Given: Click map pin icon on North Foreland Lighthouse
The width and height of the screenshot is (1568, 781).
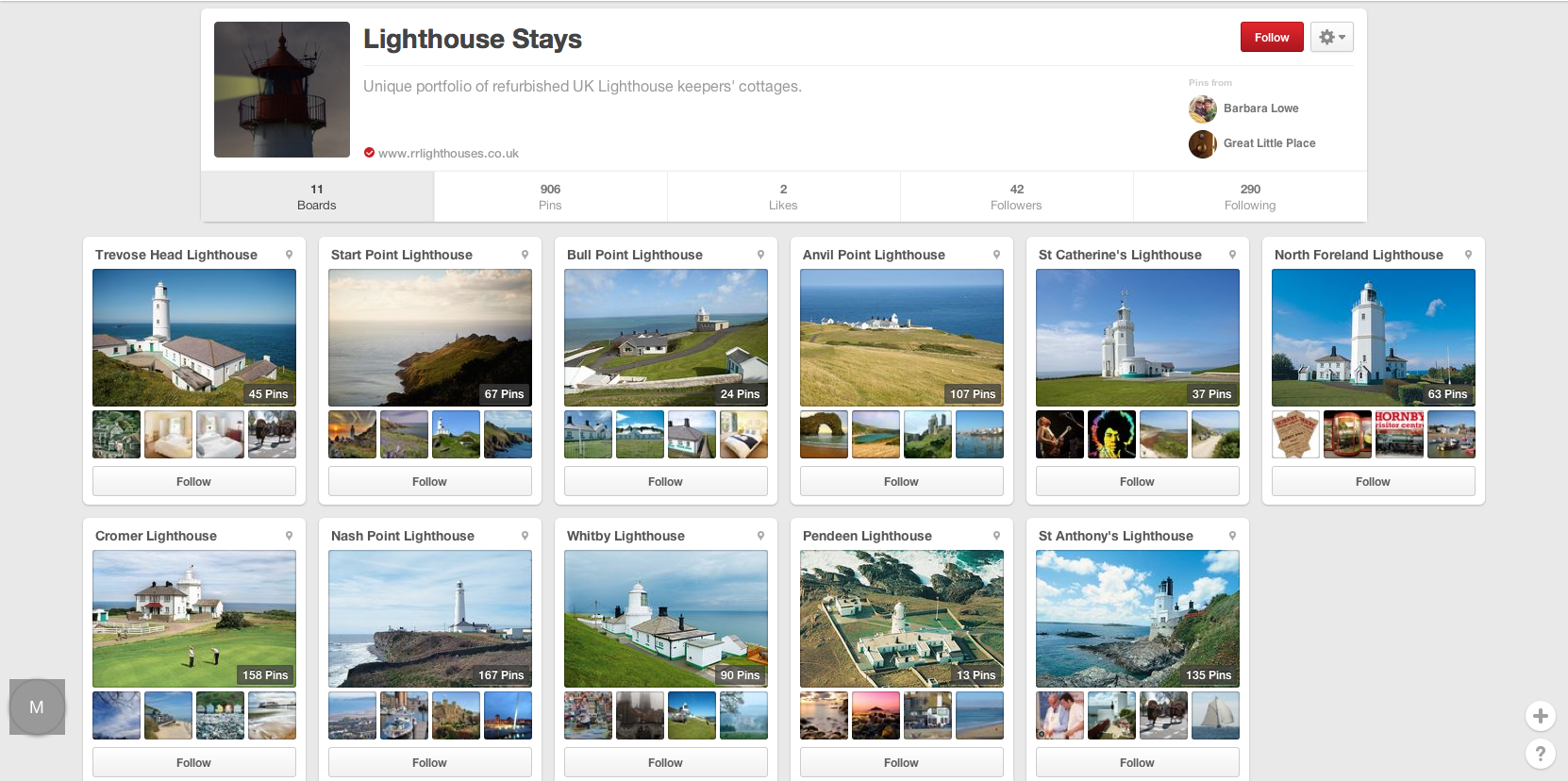Looking at the screenshot, I should click(x=1468, y=255).
